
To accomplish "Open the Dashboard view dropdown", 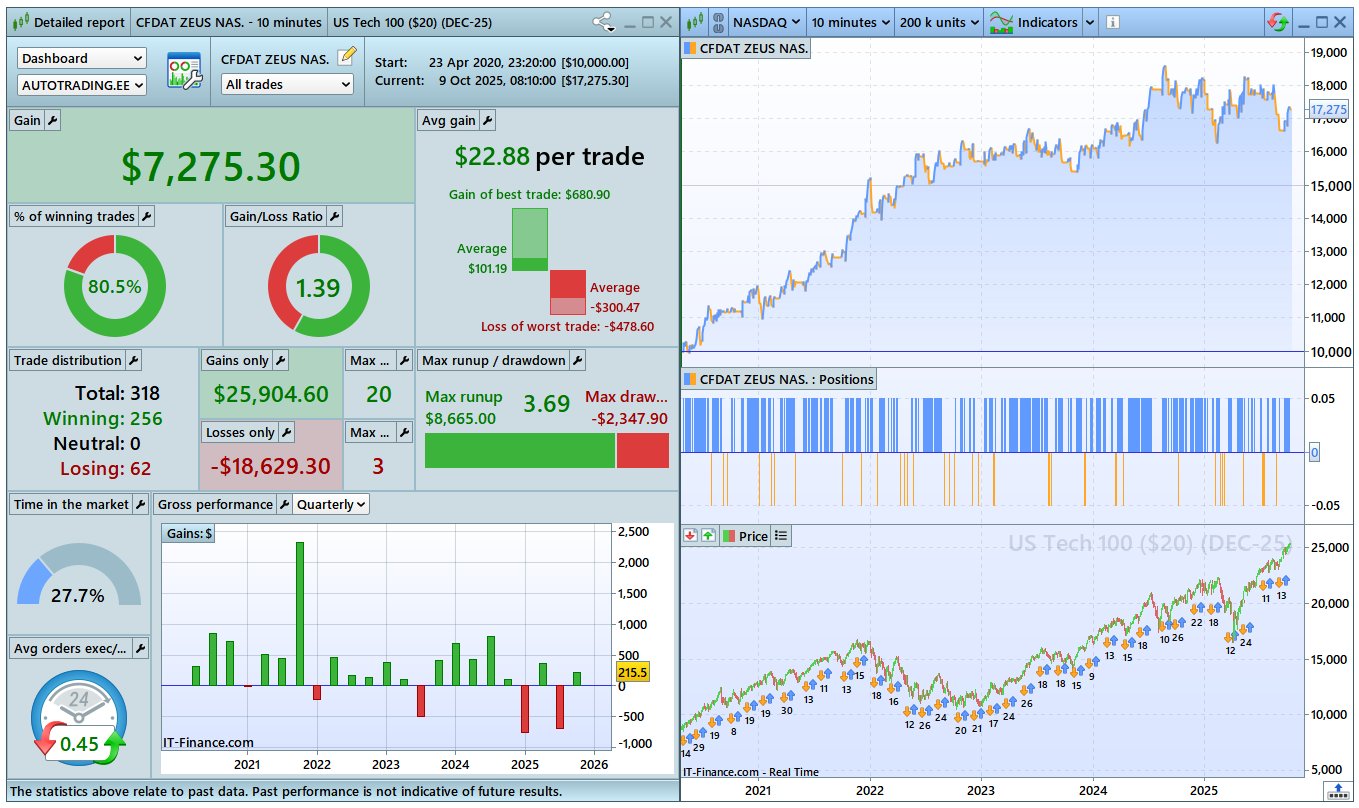I will point(82,59).
